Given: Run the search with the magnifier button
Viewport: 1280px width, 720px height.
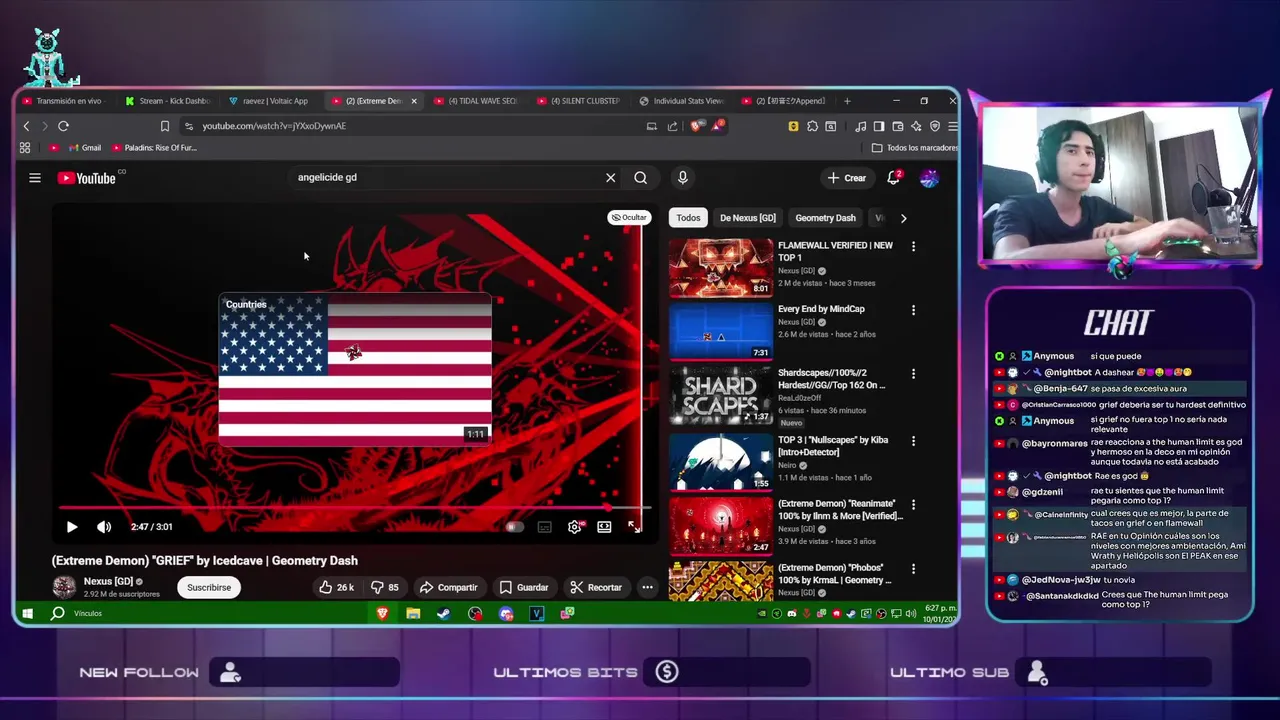Looking at the screenshot, I should 640,178.
